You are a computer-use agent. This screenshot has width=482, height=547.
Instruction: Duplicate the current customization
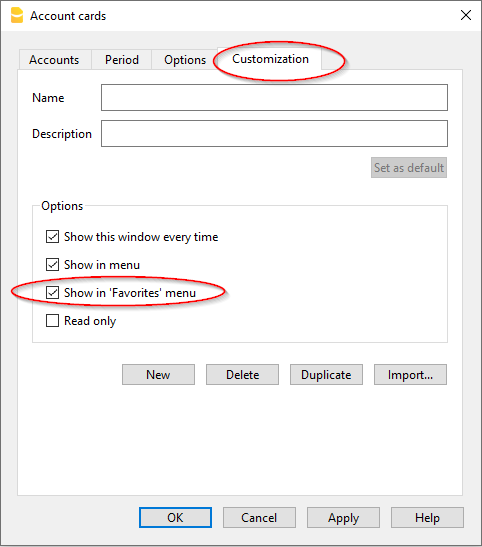326,375
